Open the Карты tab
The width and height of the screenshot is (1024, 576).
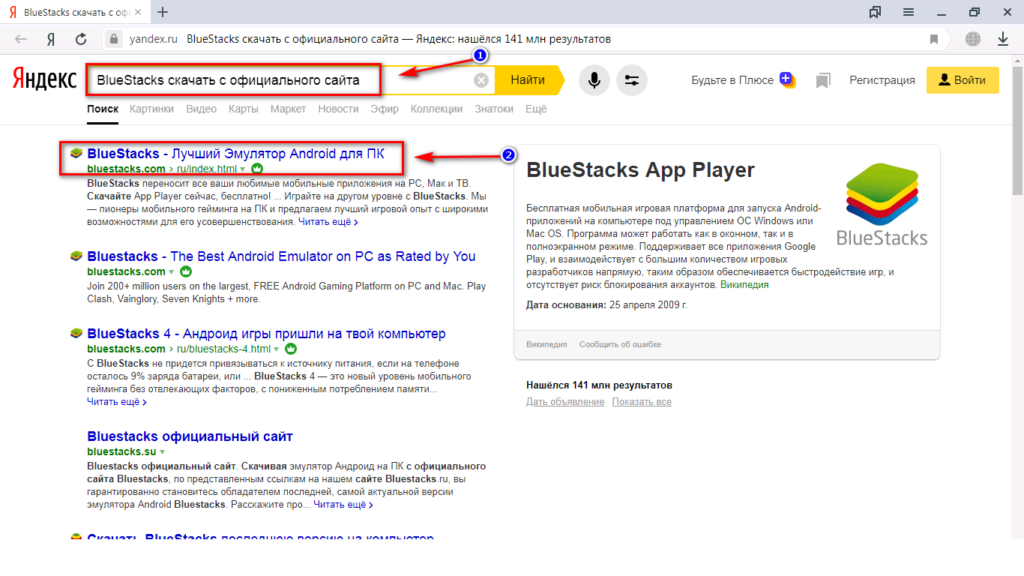[x=243, y=109]
